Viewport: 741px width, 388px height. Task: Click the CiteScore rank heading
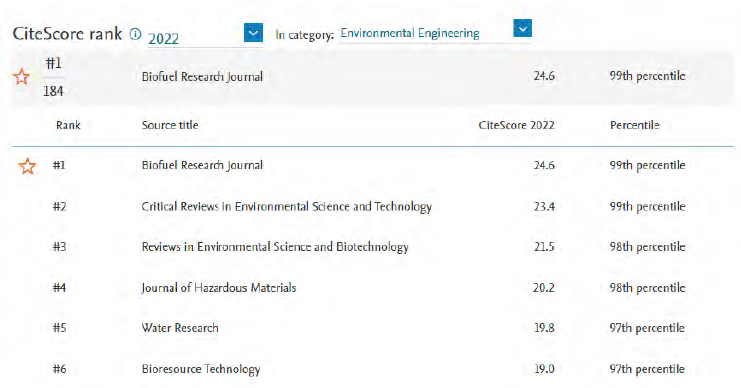[x=68, y=34]
